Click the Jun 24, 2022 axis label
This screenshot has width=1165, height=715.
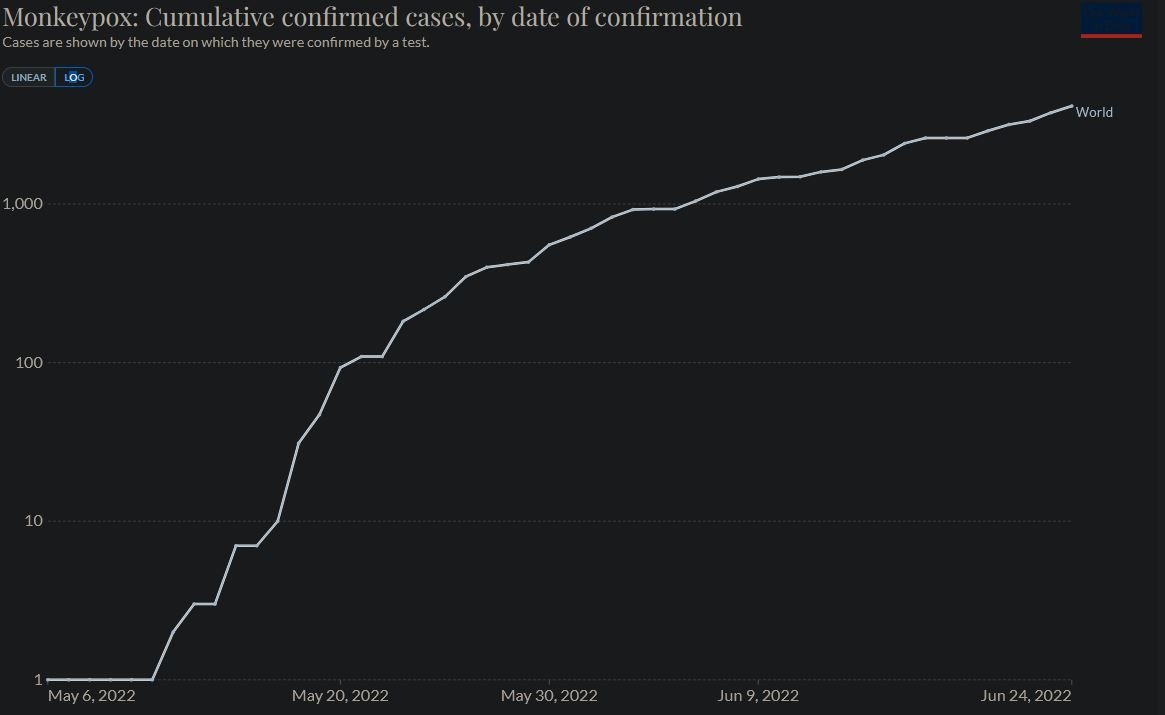pyautogui.click(x=1026, y=696)
